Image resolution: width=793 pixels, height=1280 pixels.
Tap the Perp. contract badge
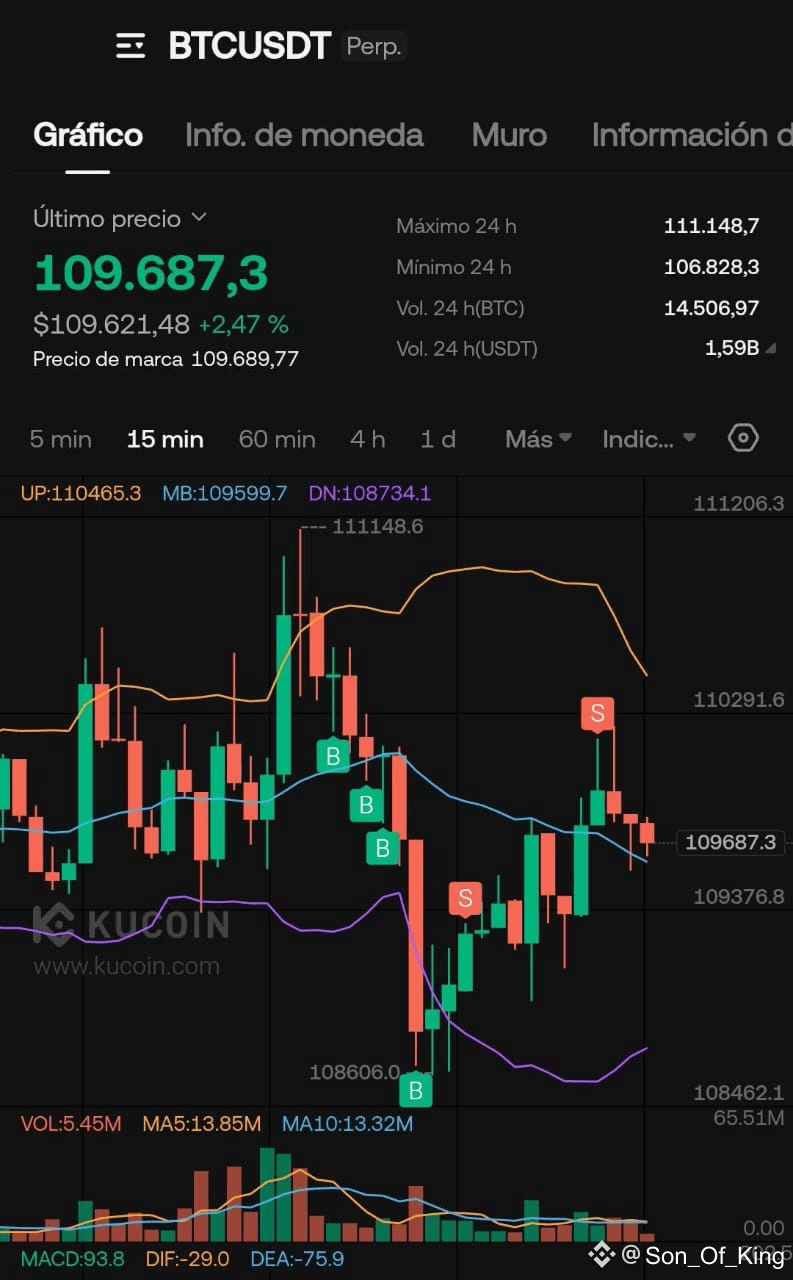(374, 47)
